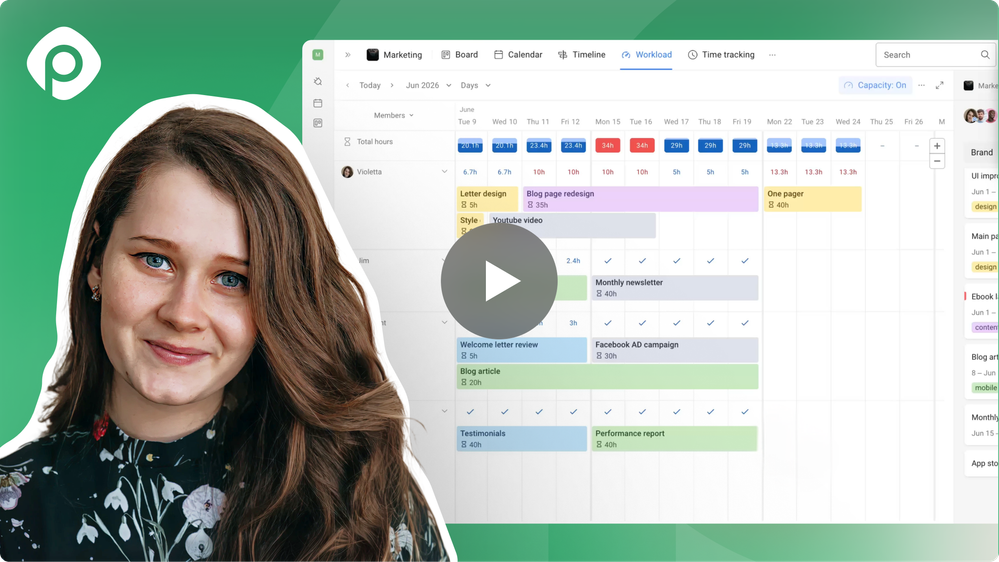Image resolution: width=999 pixels, height=562 pixels.
Task: Click the red 34h total for Mon 15
Action: tap(607, 145)
